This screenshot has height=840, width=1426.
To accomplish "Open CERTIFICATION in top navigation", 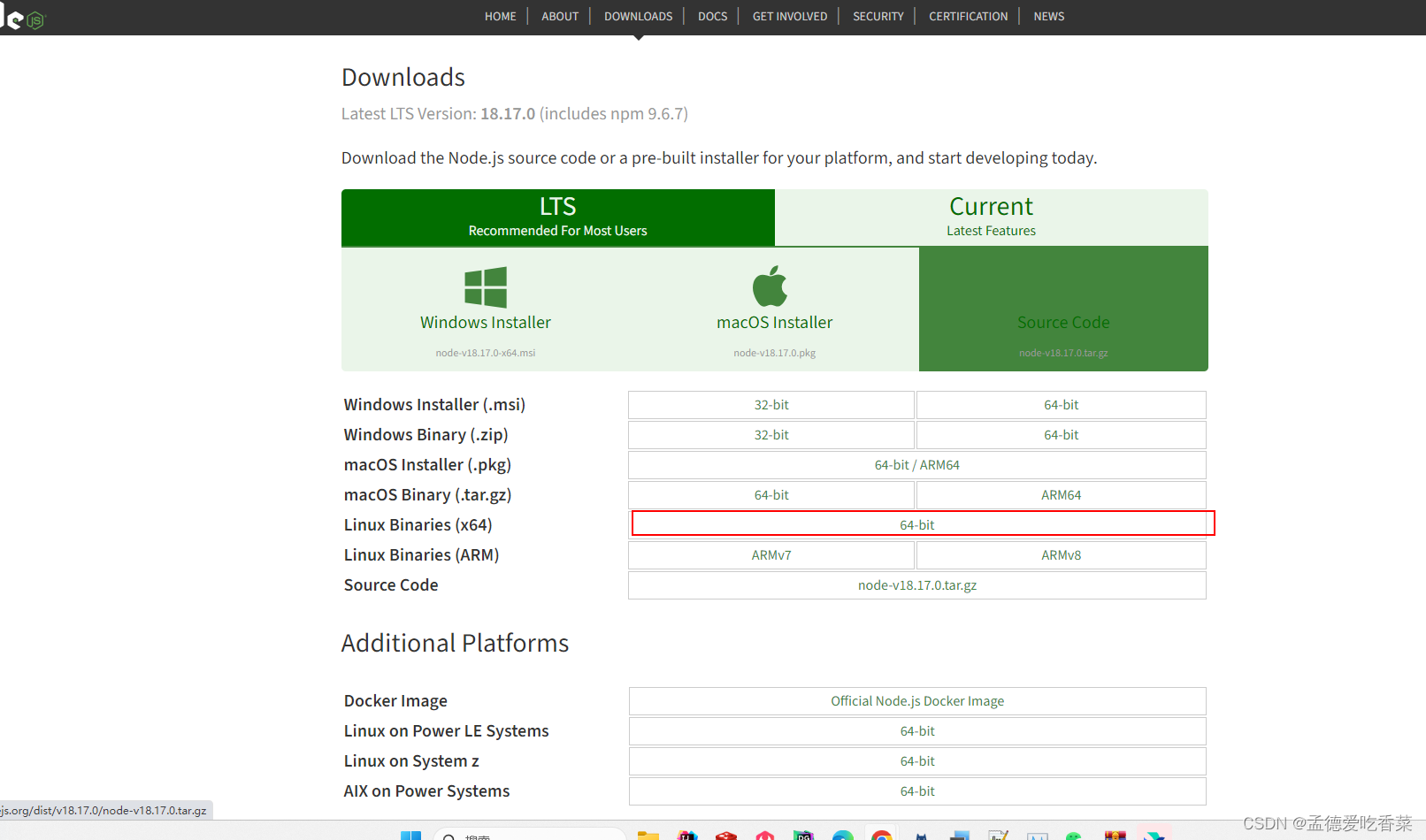I will (x=968, y=16).
